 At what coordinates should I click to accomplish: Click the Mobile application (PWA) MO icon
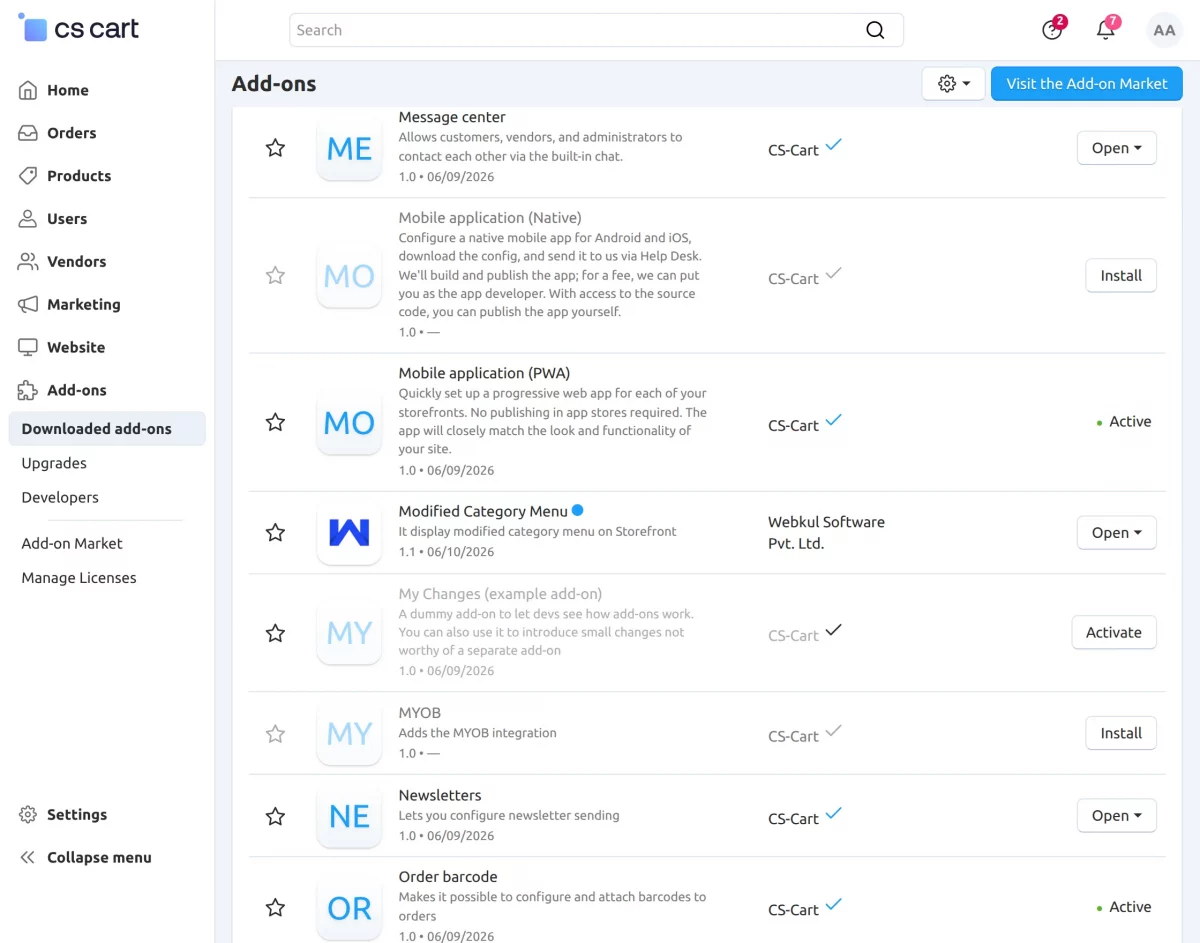(349, 422)
